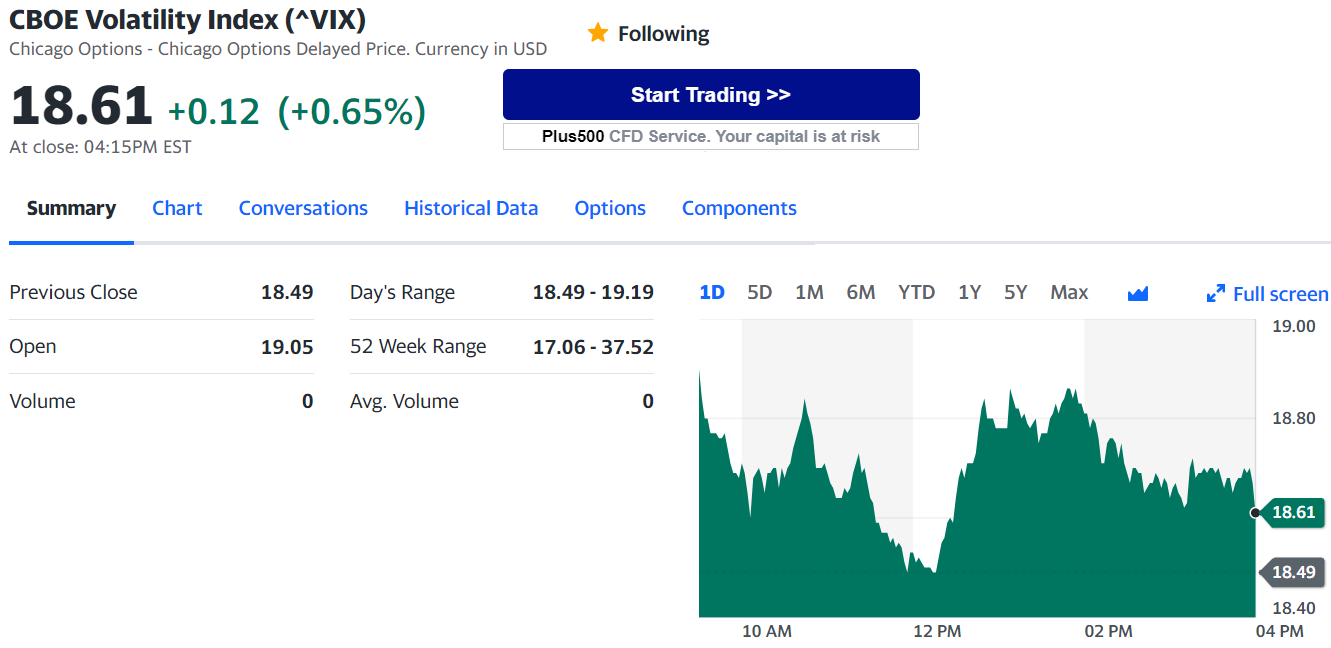Click the Volume label
The width and height of the screenshot is (1331, 648).
pos(42,401)
